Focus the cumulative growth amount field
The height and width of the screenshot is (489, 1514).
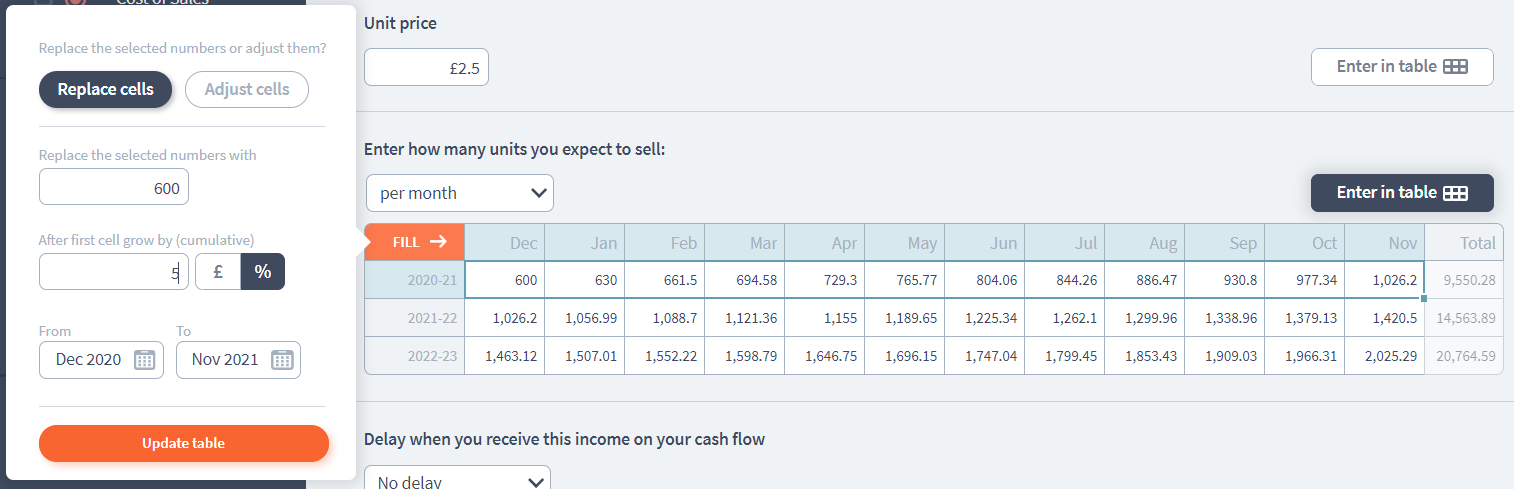(114, 271)
